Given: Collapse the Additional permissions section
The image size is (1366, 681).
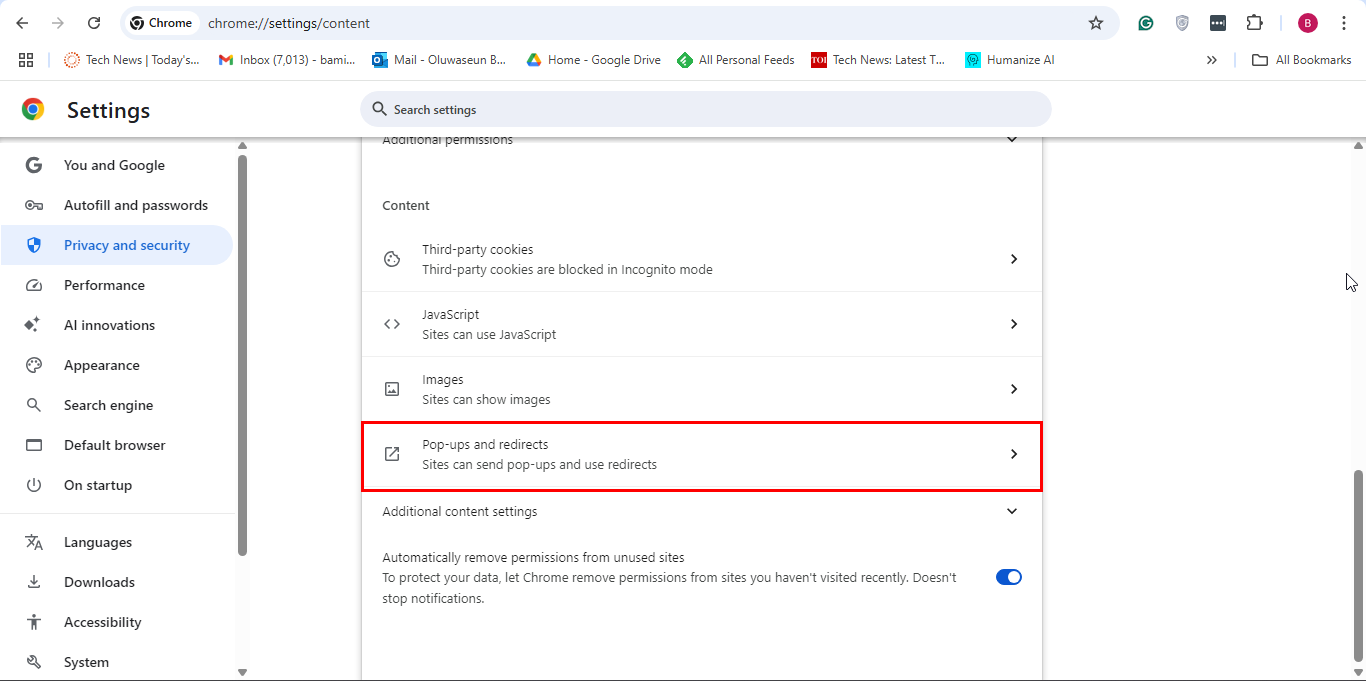Looking at the screenshot, I should pos(1012,140).
